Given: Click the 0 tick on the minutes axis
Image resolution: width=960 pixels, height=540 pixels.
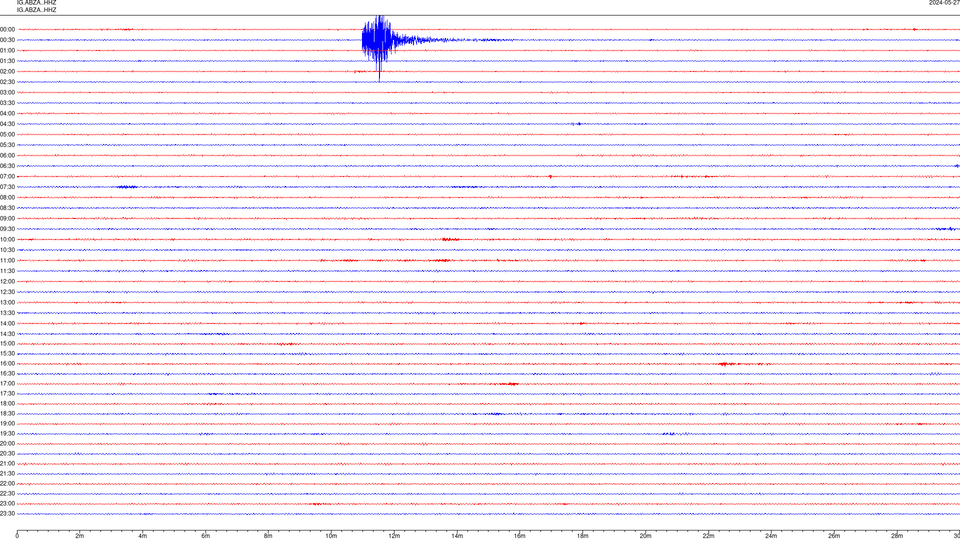Looking at the screenshot, I should click(x=17, y=536).
